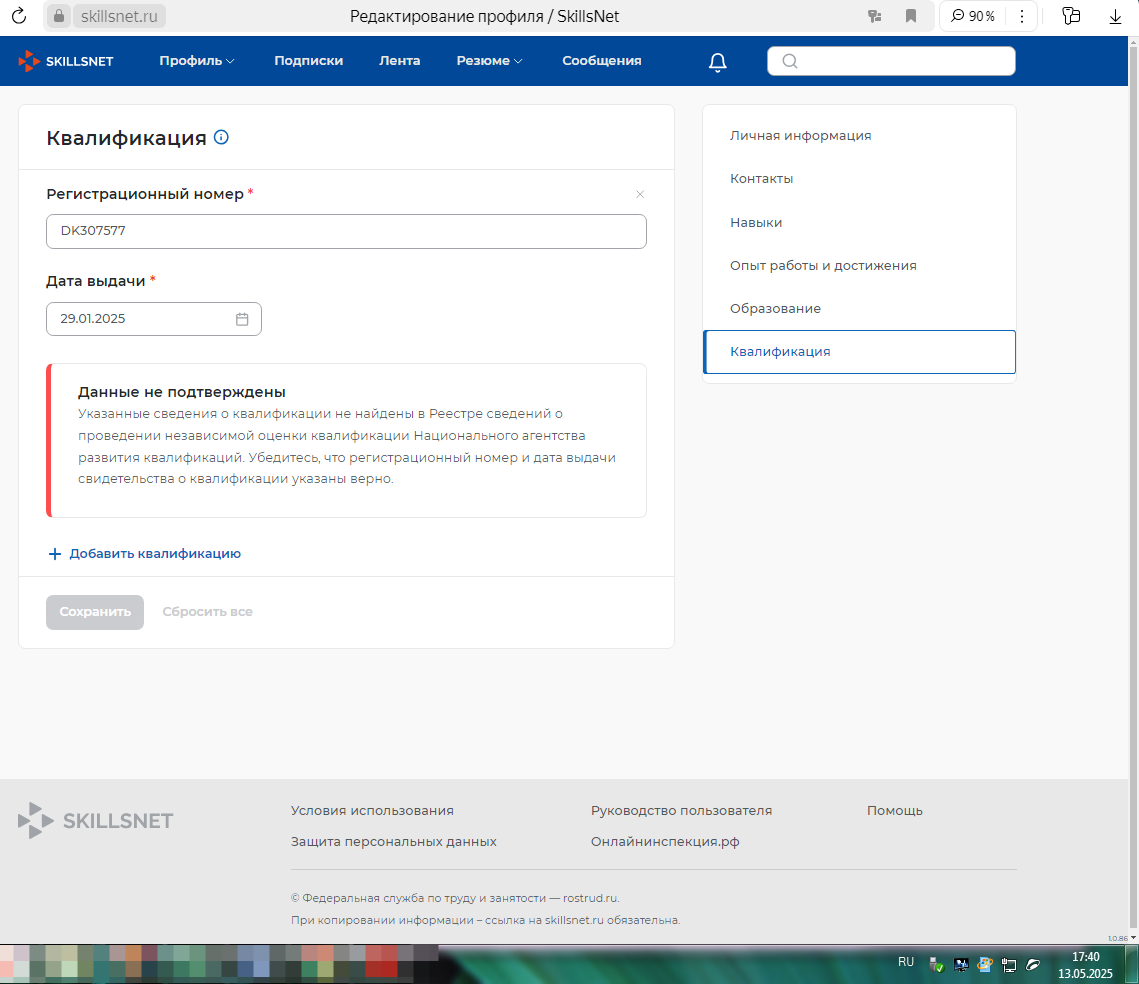Click Сбросить все
The height and width of the screenshot is (984, 1139).
point(208,612)
